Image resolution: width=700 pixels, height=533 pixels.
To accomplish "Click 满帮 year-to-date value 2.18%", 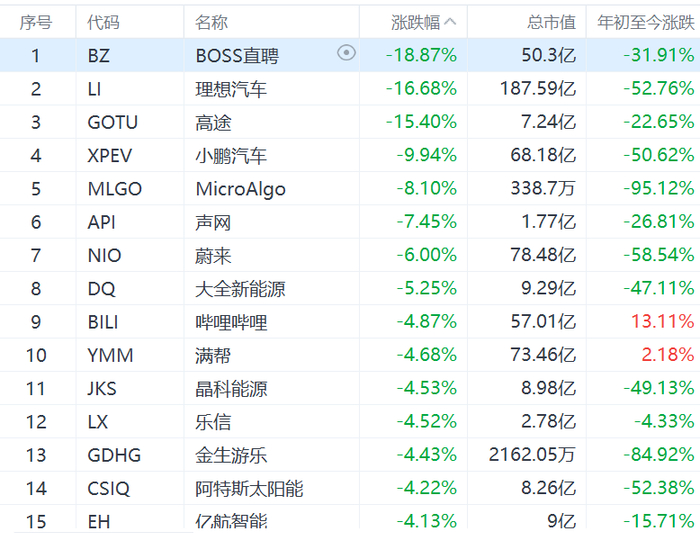I will point(670,355).
